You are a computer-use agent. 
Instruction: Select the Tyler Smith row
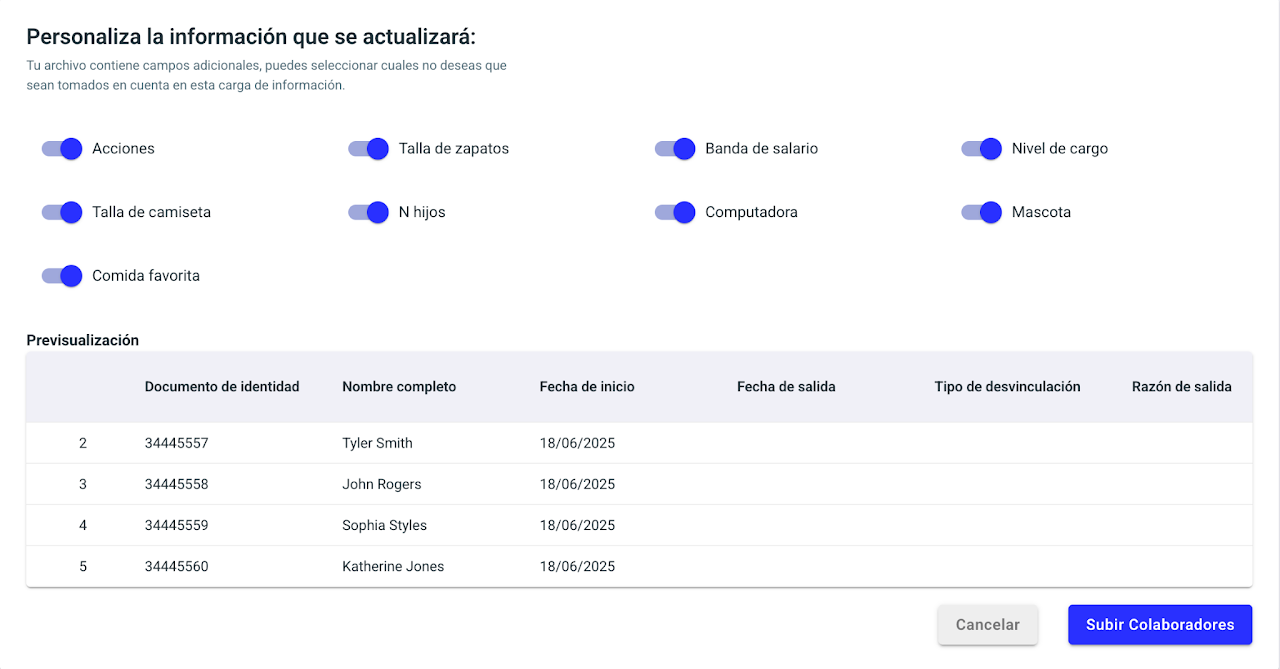(x=377, y=443)
